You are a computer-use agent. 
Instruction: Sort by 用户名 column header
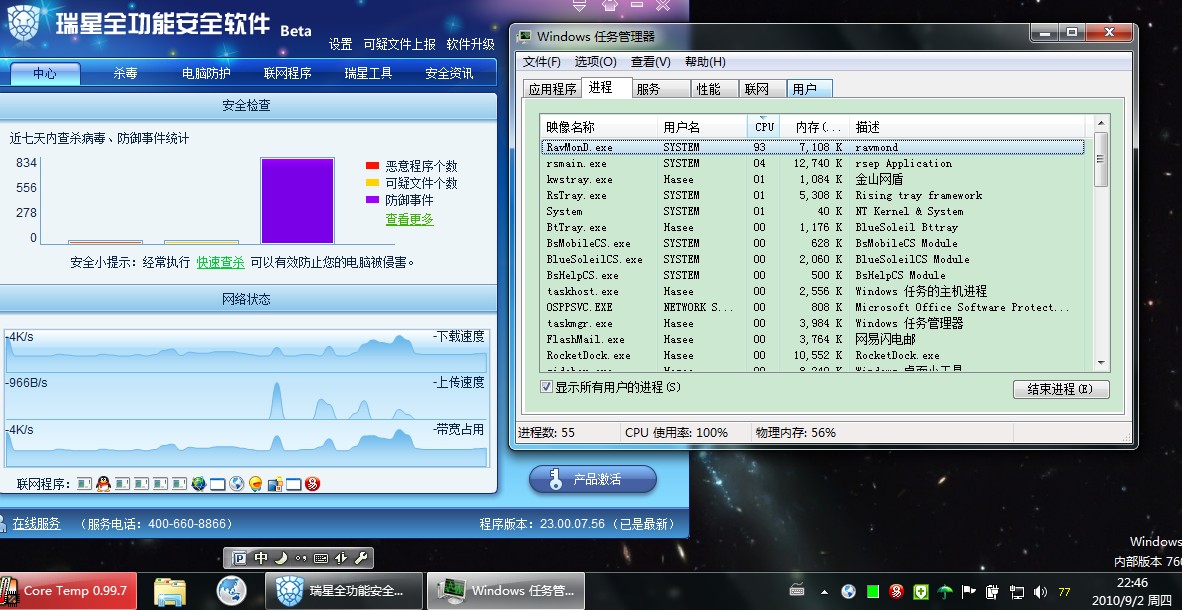click(703, 127)
